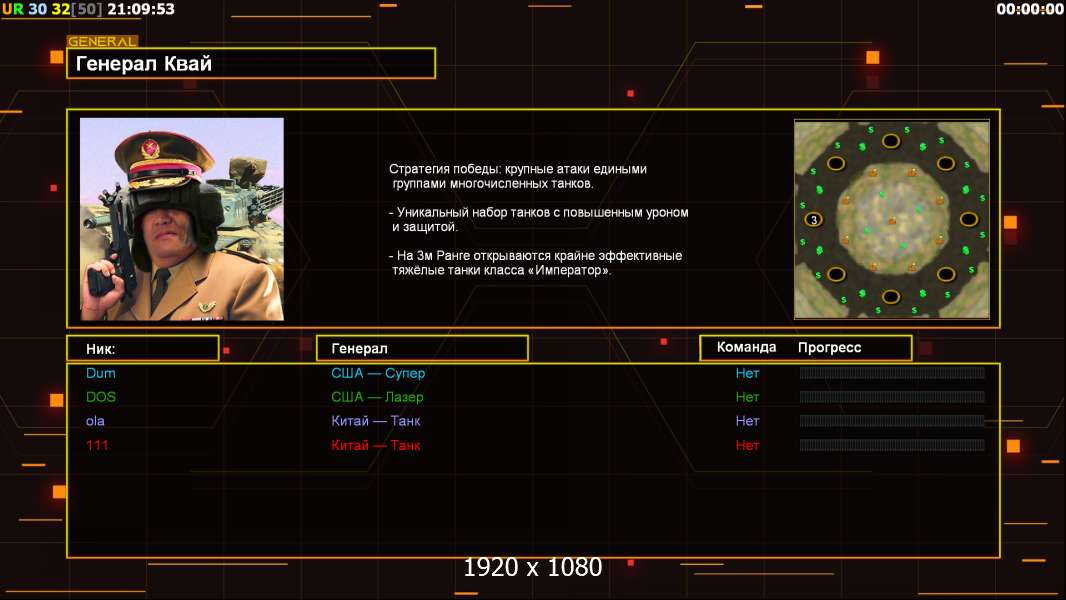Click General Kwai's portrait image
1066x600 pixels.
coord(181,219)
